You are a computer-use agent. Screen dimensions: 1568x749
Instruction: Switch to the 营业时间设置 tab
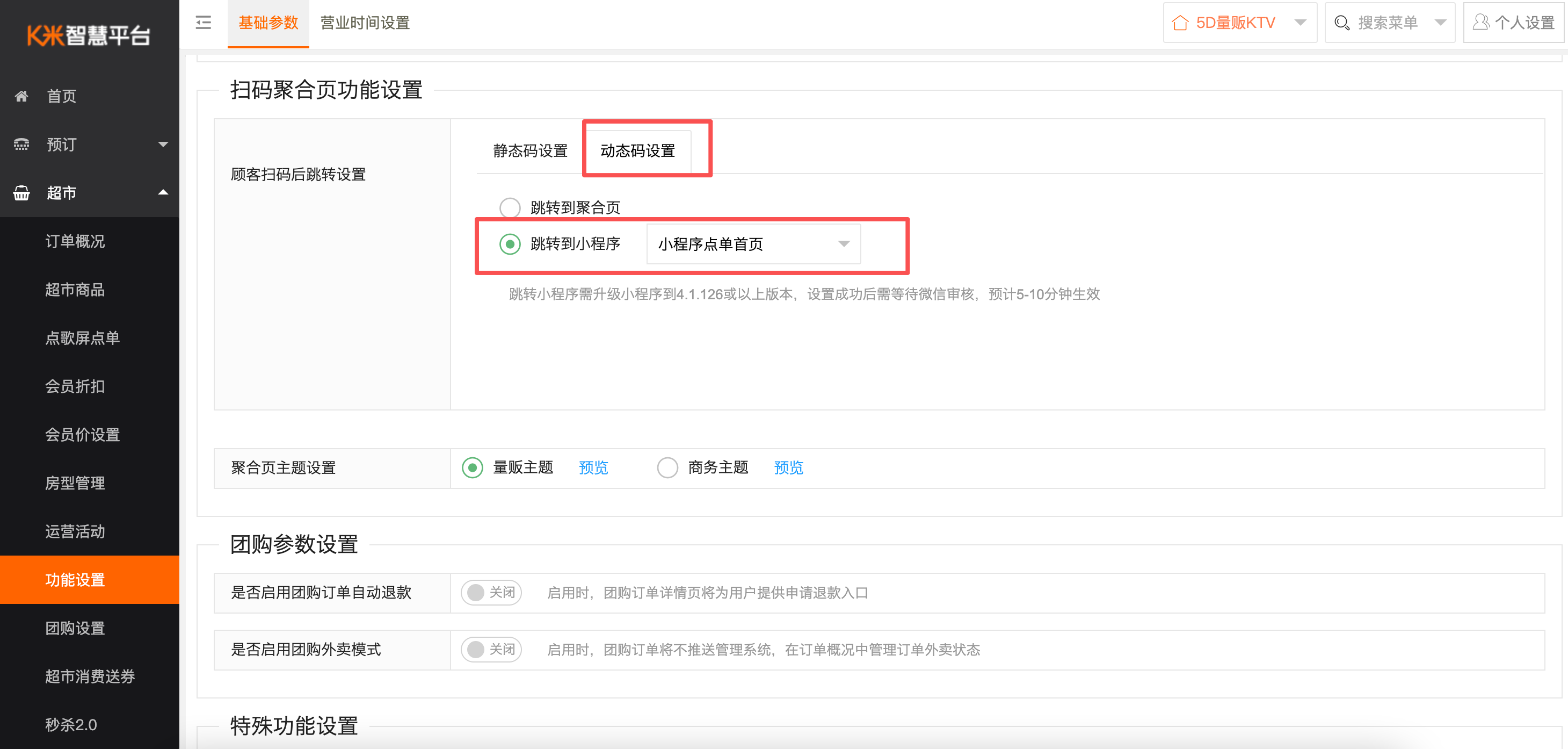365,23
